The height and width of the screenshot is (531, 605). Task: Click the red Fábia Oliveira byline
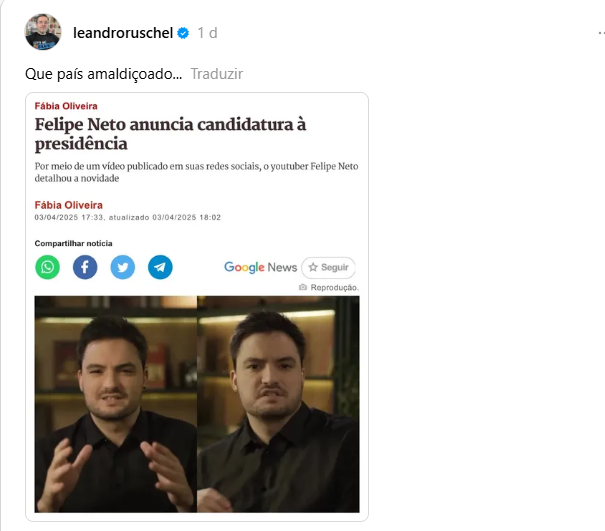coord(69,205)
